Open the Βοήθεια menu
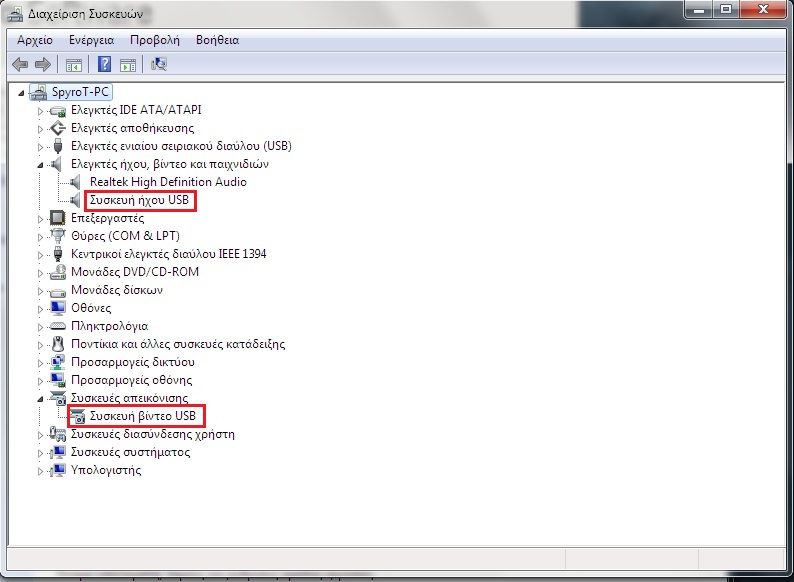794x582 pixels. [217, 40]
